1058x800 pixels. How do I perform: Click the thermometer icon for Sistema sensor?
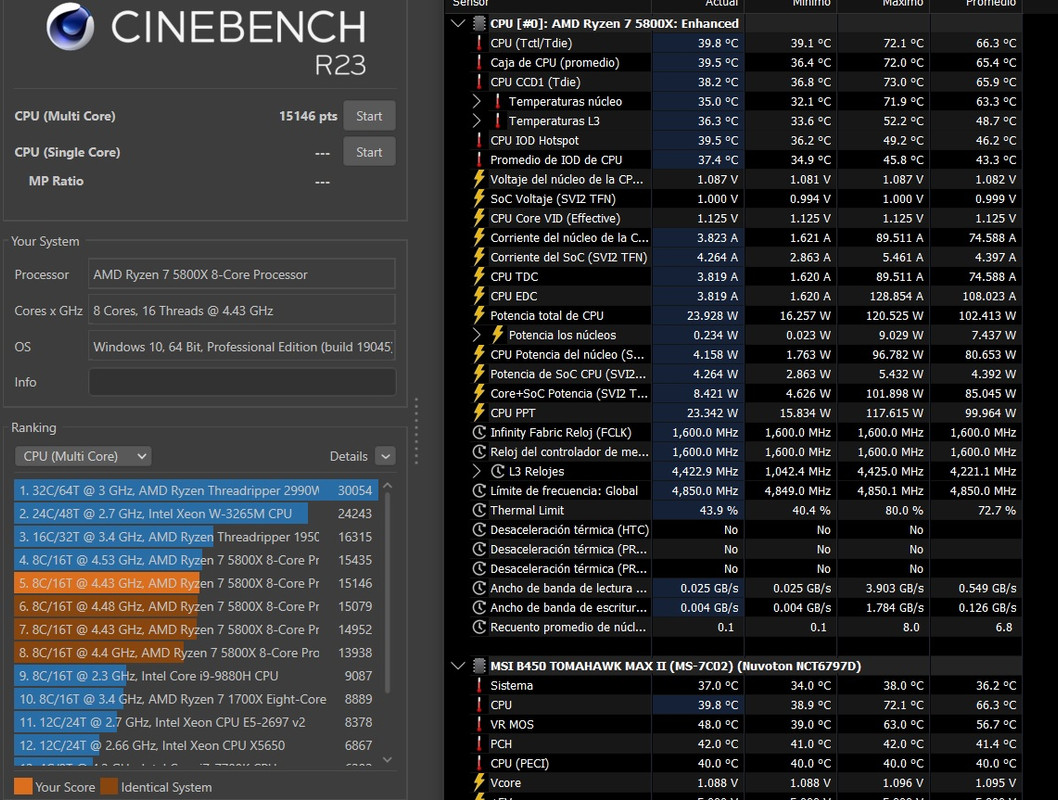pos(479,685)
